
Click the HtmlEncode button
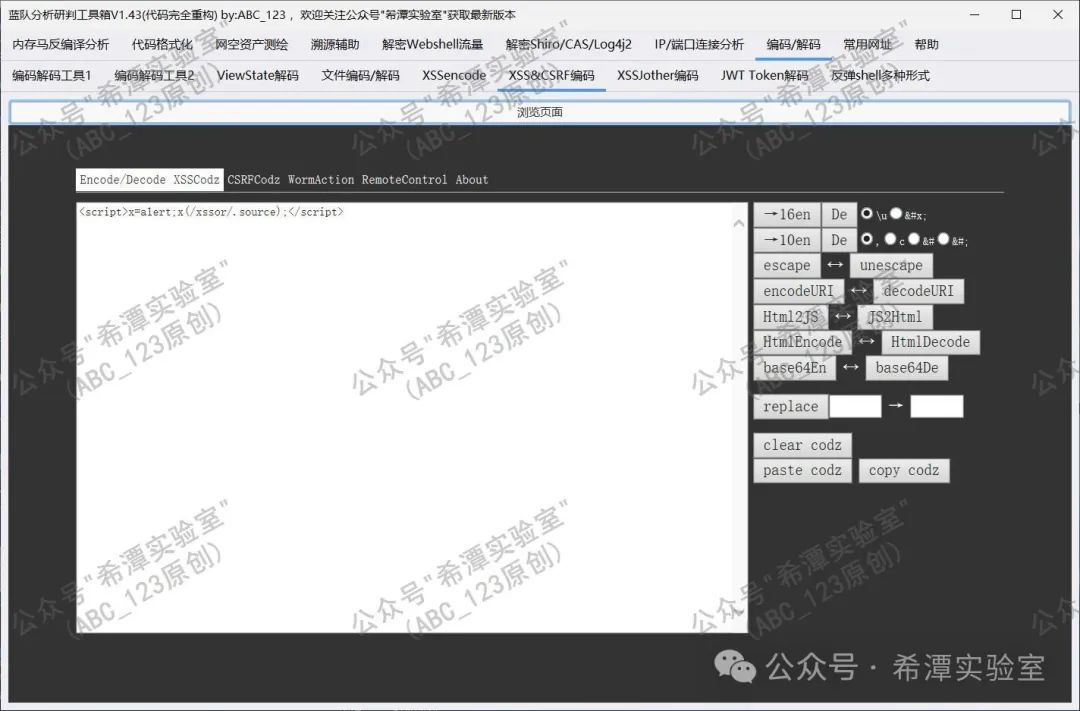802,342
